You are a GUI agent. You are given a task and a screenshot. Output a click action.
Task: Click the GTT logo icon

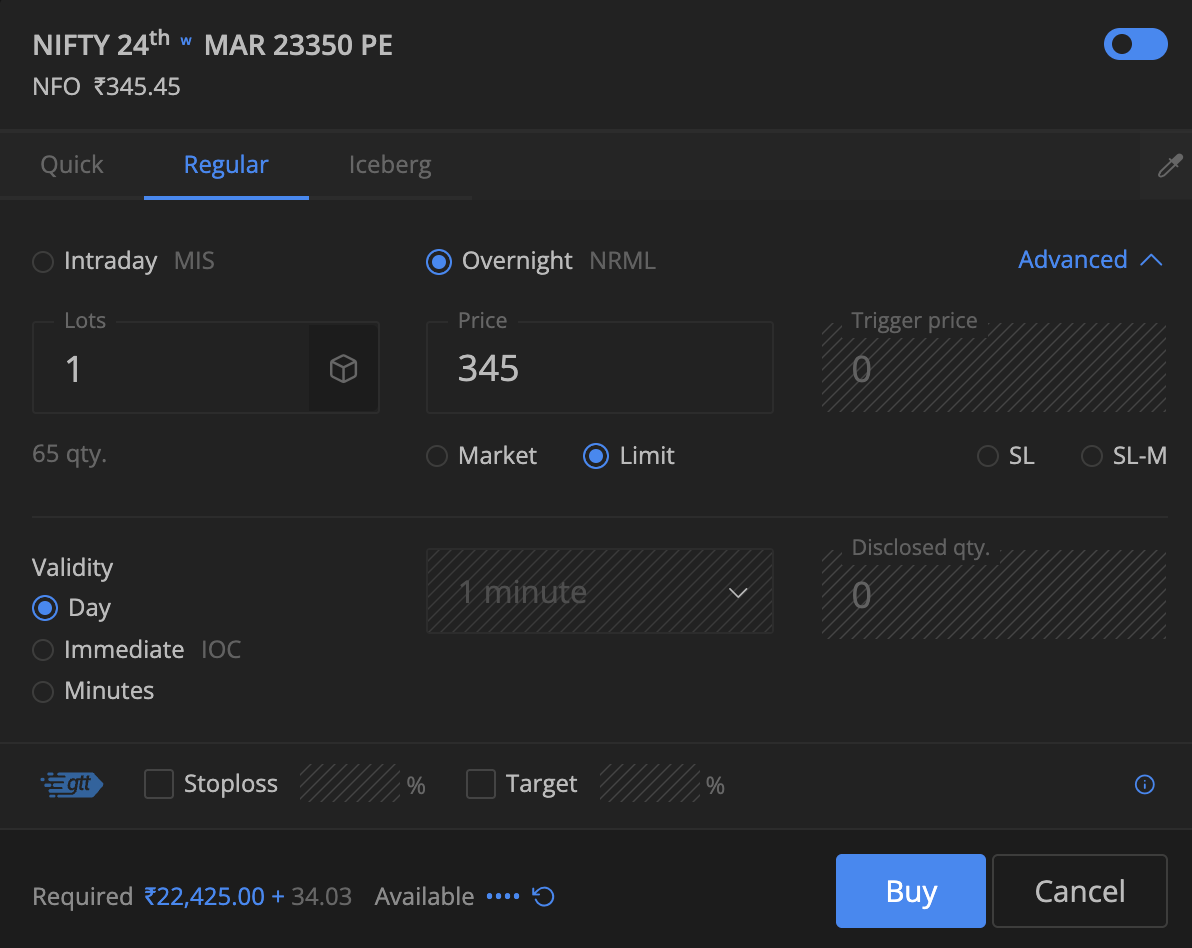(x=71, y=785)
